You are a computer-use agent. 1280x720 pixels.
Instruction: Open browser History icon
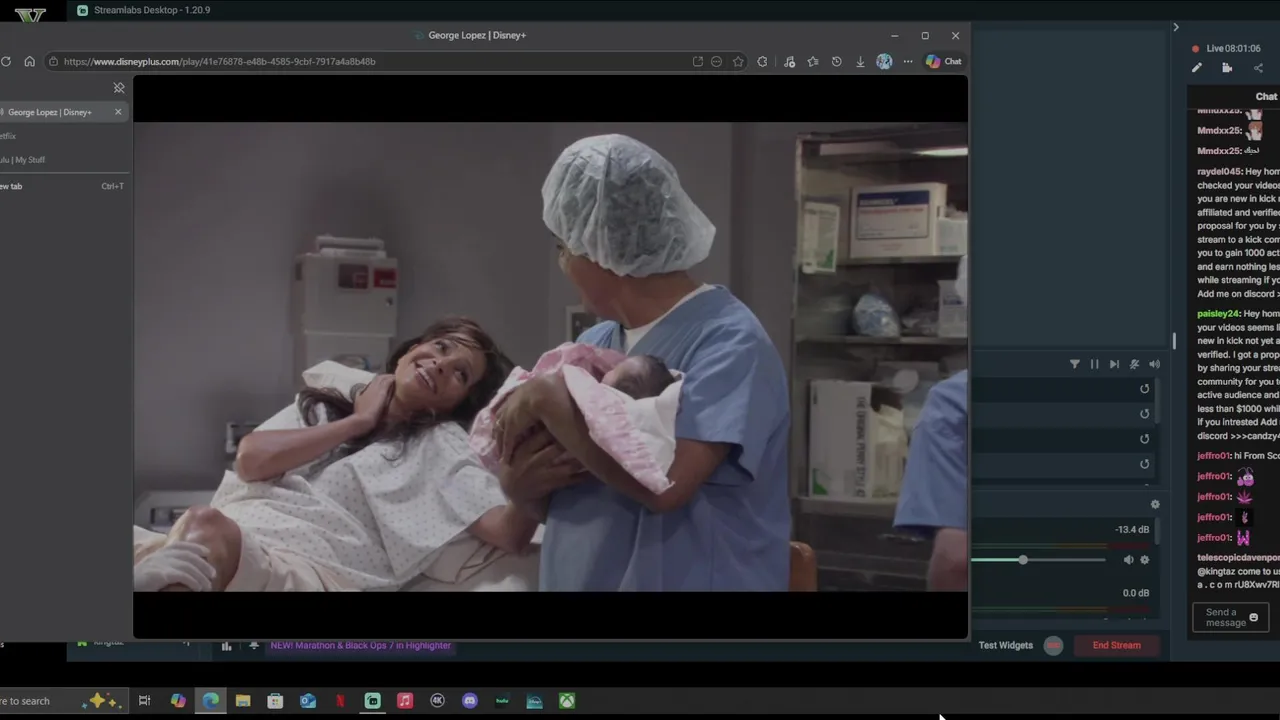pos(836,61)
